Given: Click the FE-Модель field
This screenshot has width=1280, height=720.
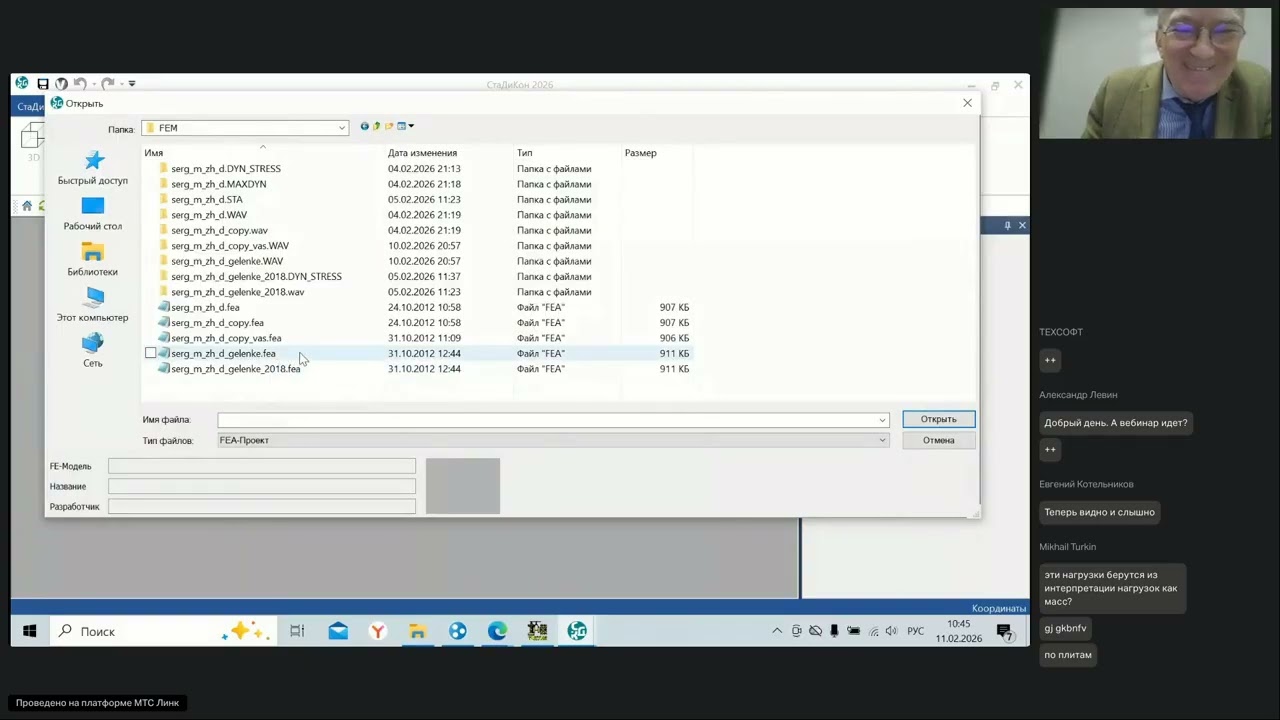Looking at the screenshot, I should coord(262,467).
